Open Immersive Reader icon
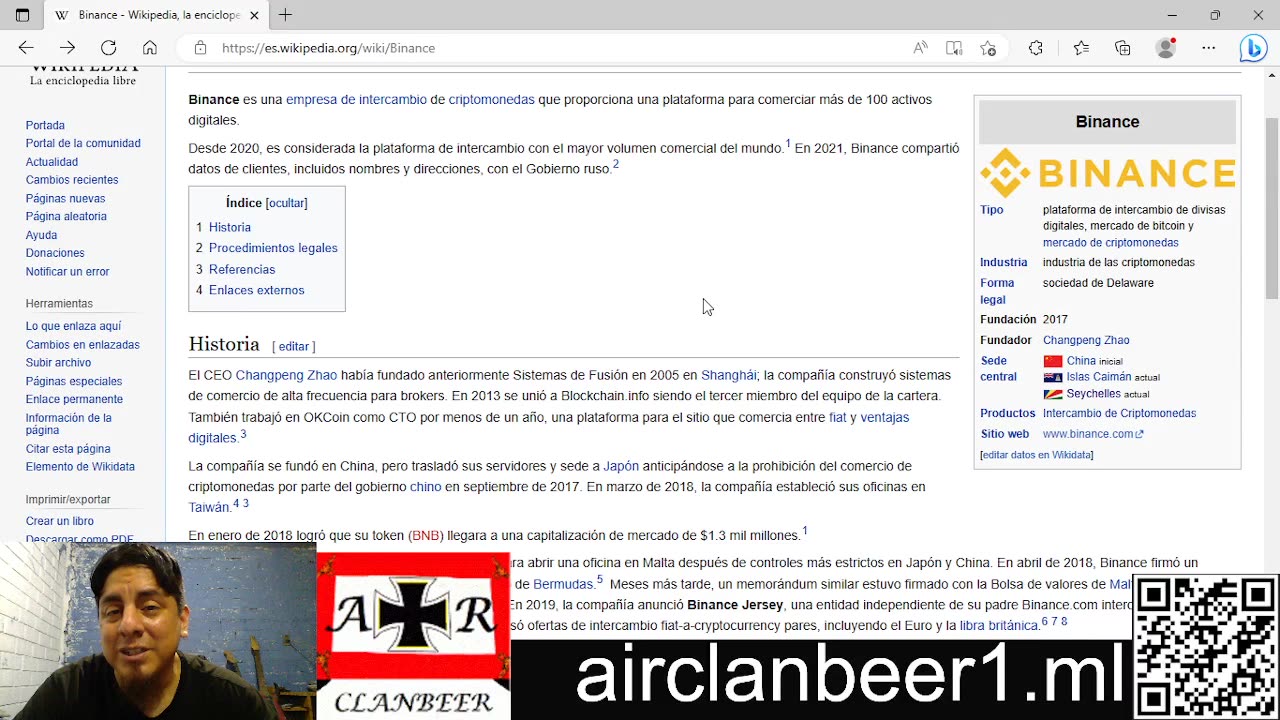 click(954, 48)
